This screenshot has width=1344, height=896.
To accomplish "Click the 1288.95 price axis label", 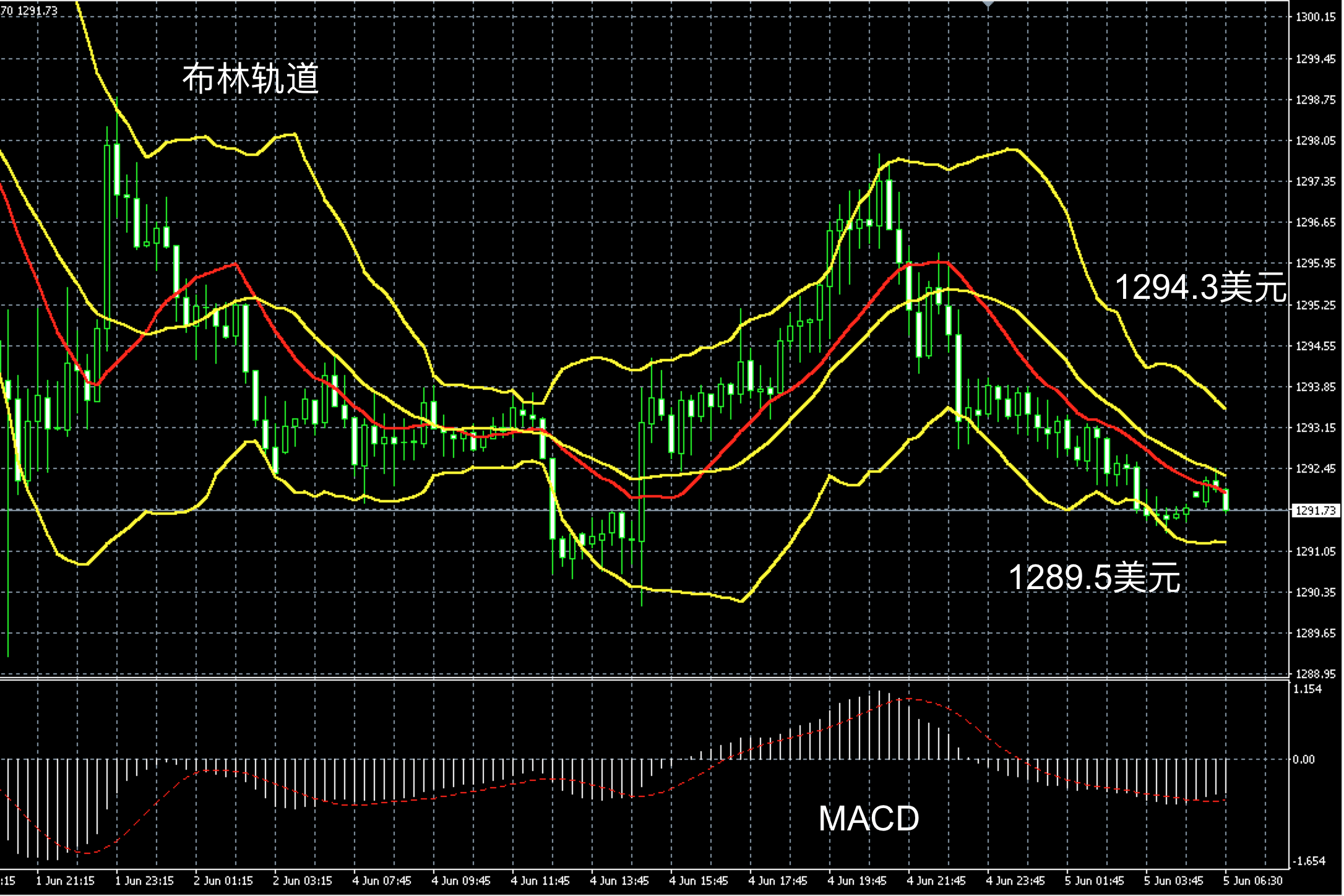I will pyautogui.click(x=1316, y=674).
